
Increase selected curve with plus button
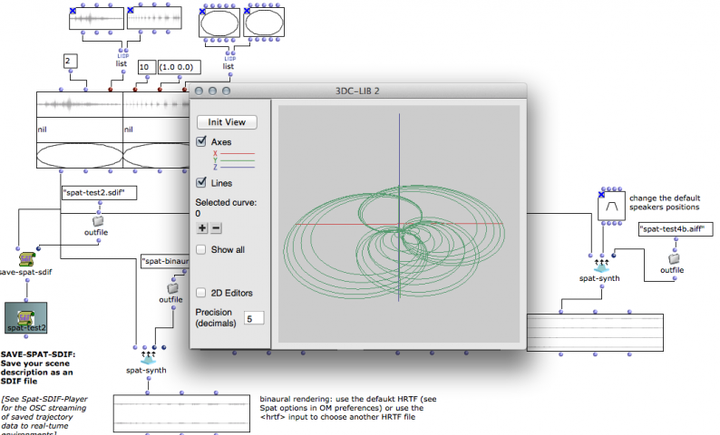pyautogui.click(x=202, y=228)
